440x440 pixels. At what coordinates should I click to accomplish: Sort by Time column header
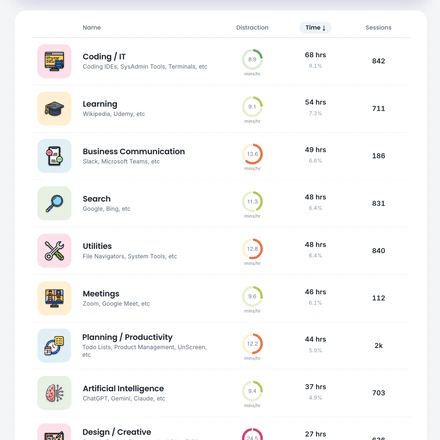coord(315,28)
